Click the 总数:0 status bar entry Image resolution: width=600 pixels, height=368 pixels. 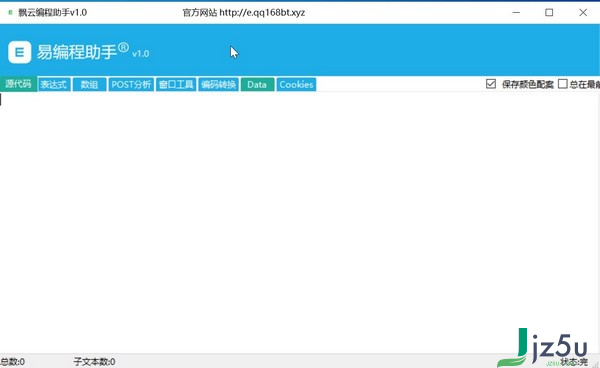tap(12, 361)
